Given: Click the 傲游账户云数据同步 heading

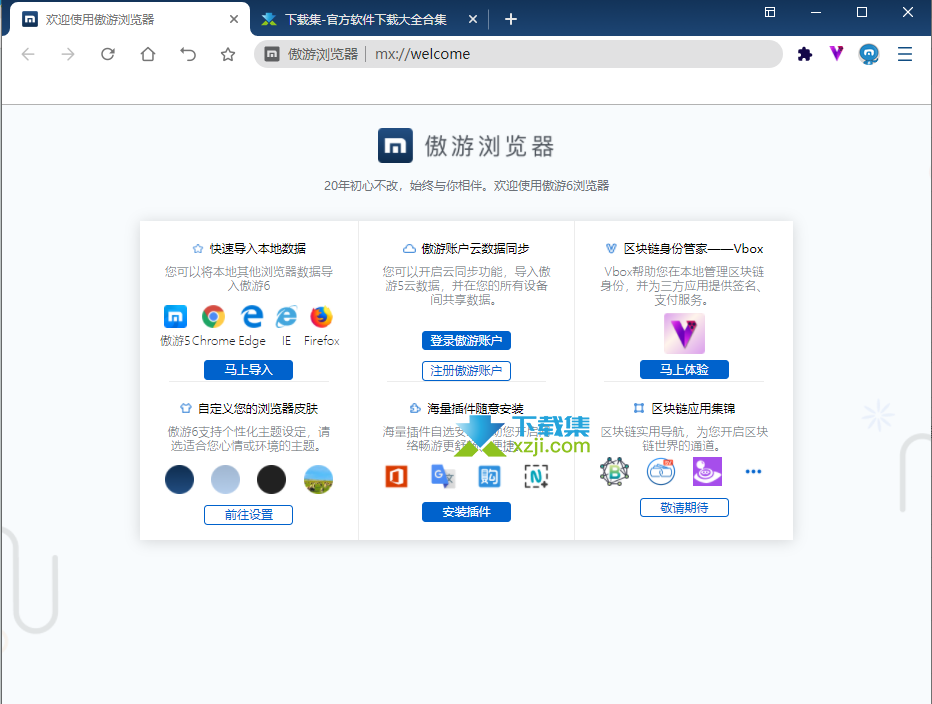Looking at the screenshot, I should tap(475, 249).
